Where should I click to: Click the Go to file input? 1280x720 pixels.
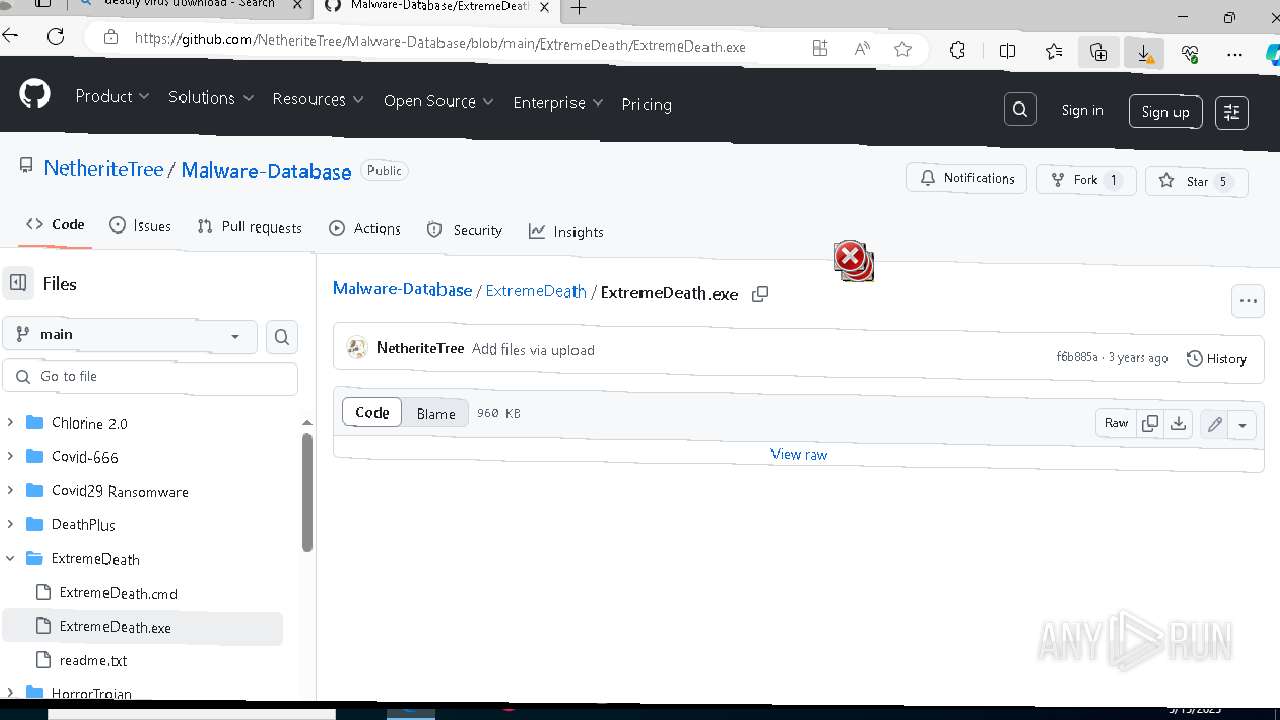pyautogui.click(x=150, y=377)
